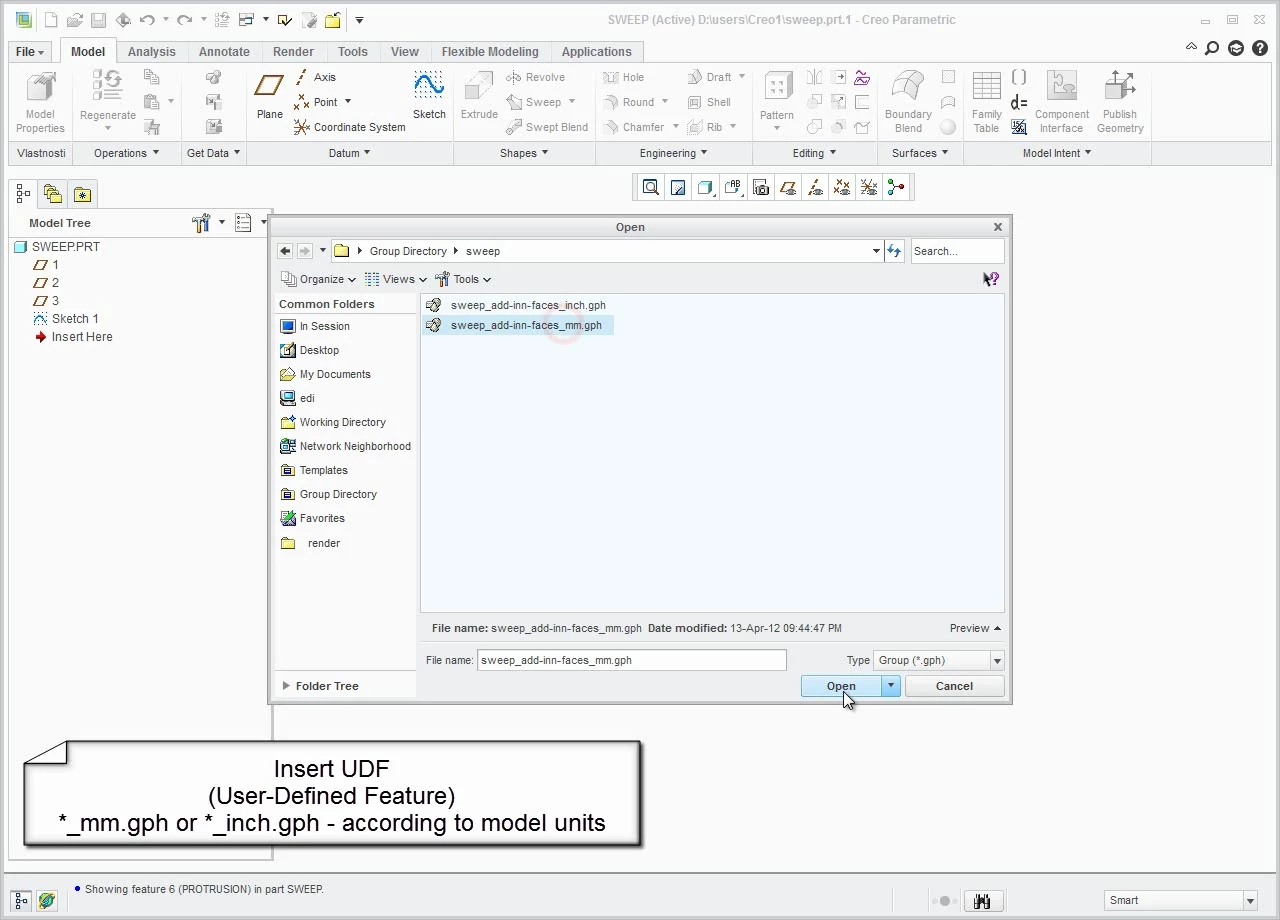Click the help icon in Open dialog
The image size is (1280, 920).
(991, 279)
